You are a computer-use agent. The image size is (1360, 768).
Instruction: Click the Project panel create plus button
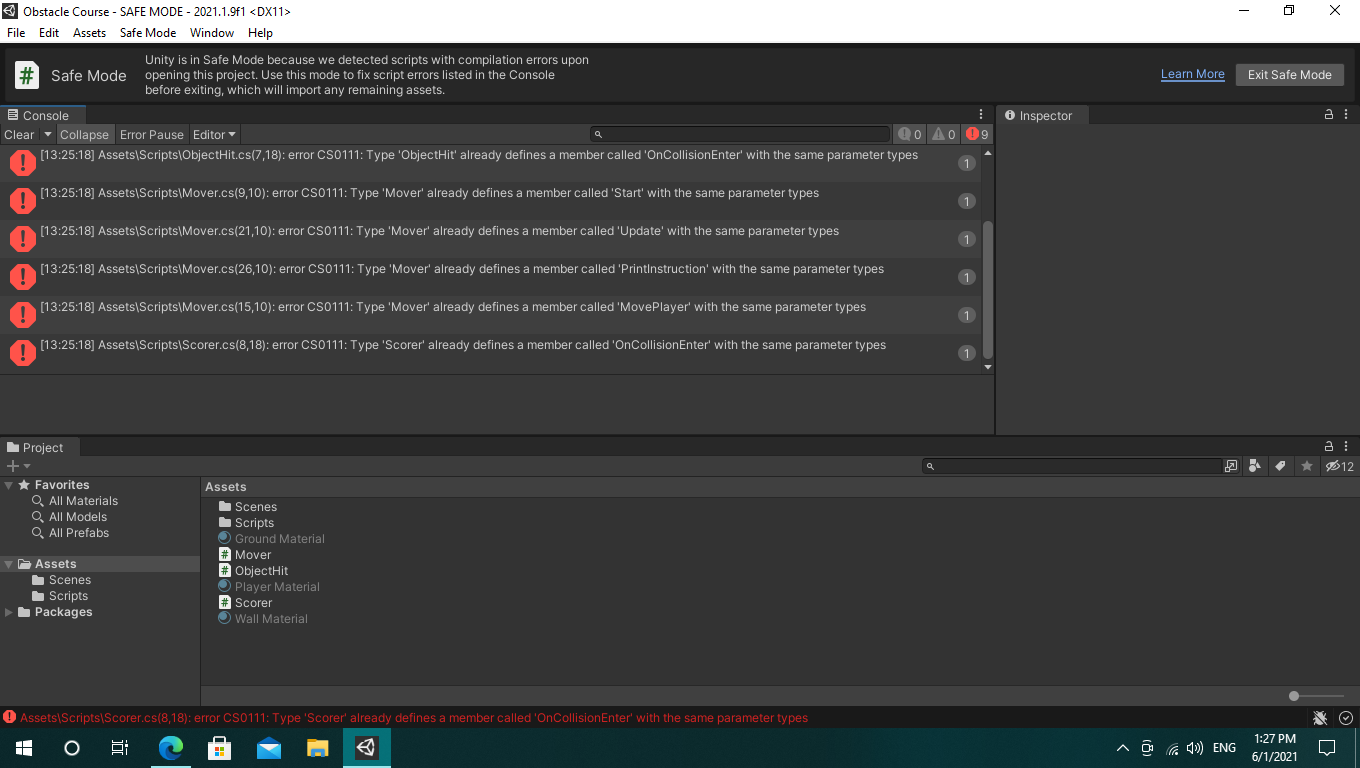pyautogui.click(x=13, y=466)
